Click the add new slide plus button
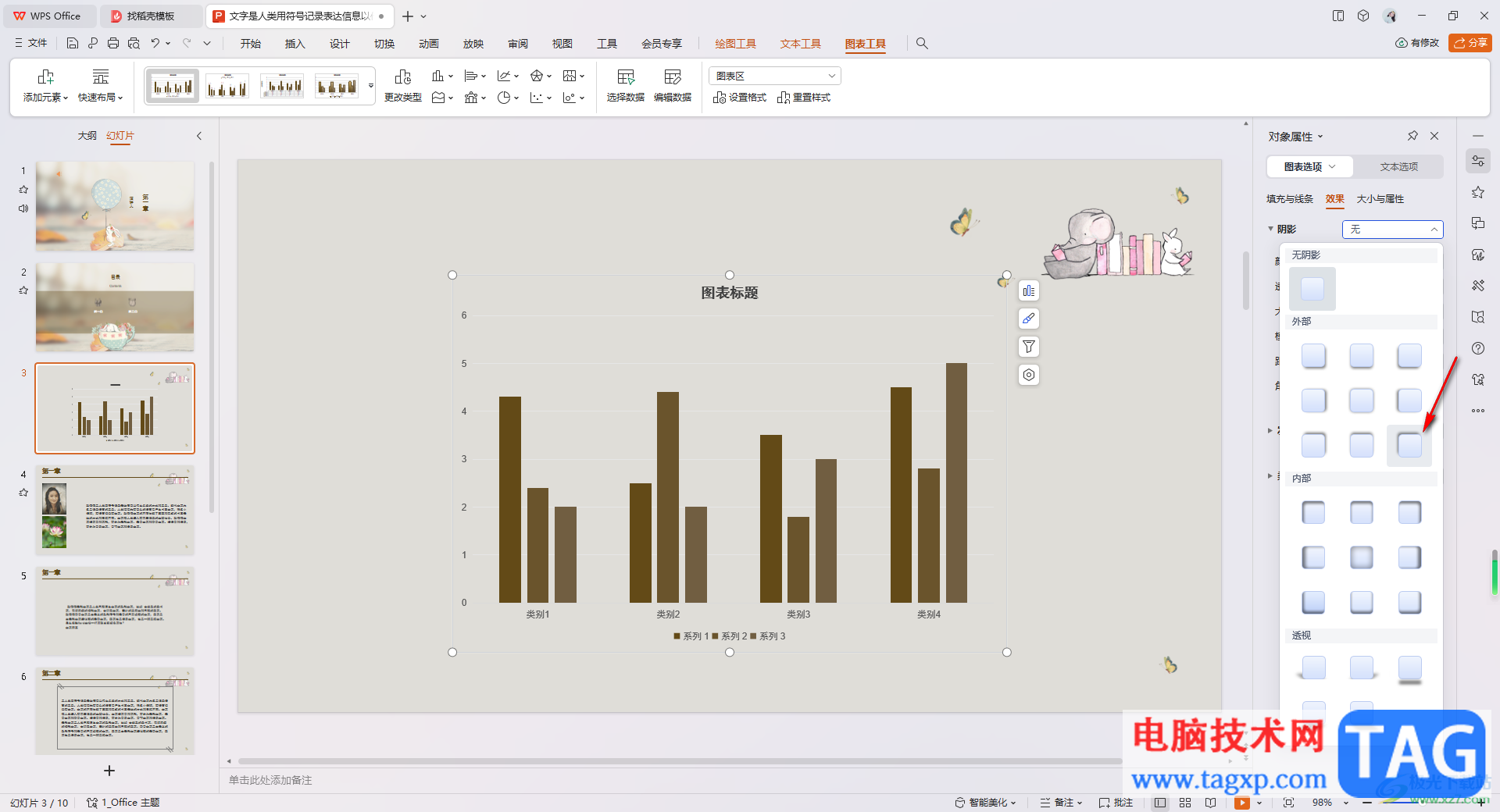This screenshot has height=812, width=1500. click(x=109, y=771)
